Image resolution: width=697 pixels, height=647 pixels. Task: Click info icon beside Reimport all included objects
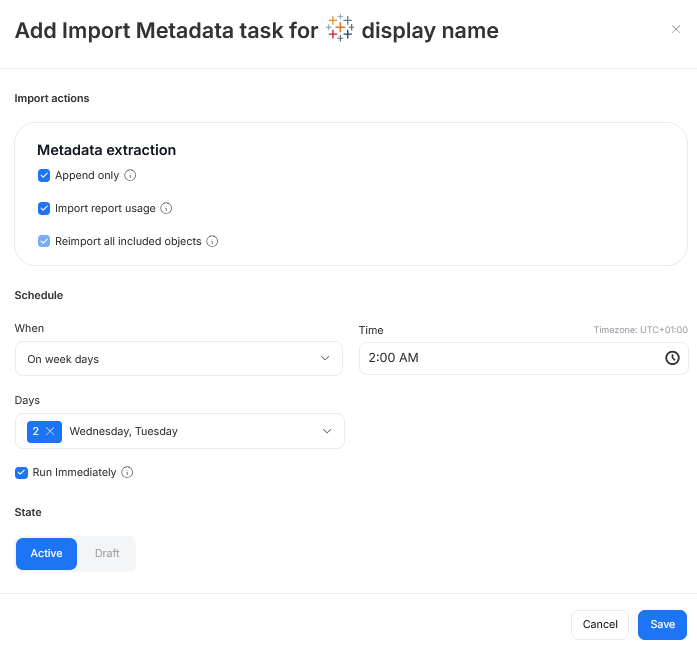pos(212,242)
